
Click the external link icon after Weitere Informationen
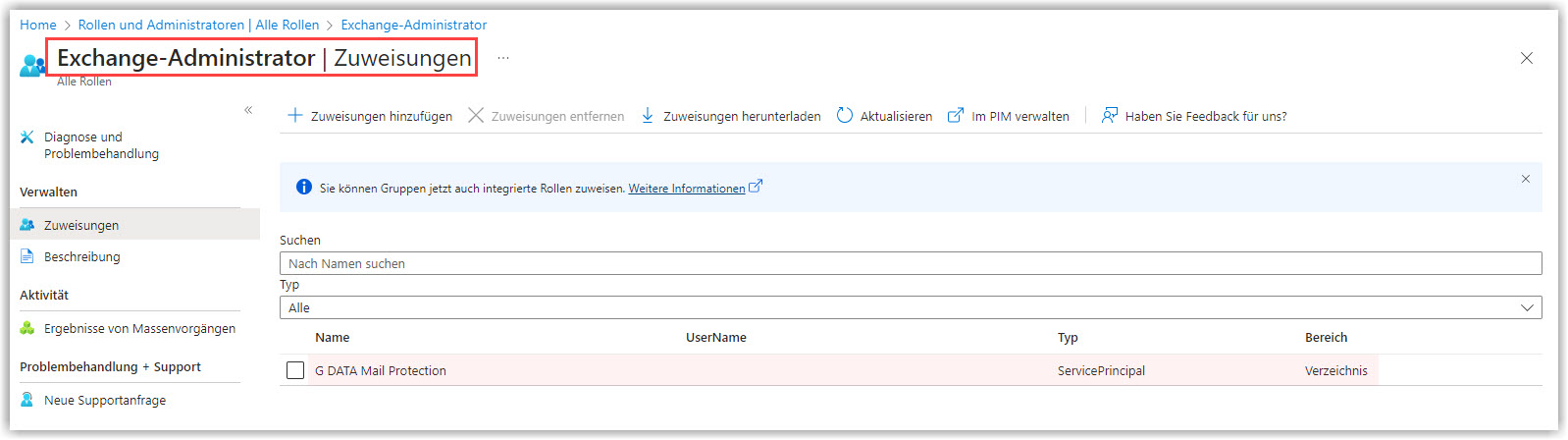click(756, 186)
